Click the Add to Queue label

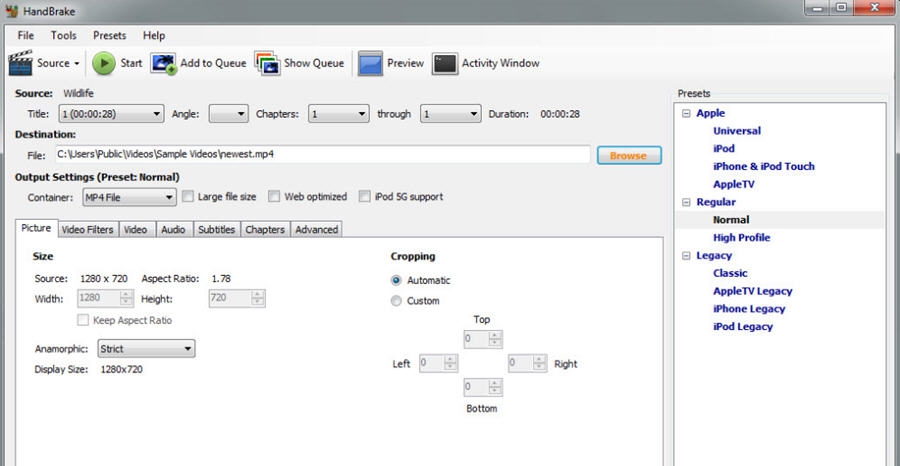coord(213,63)
